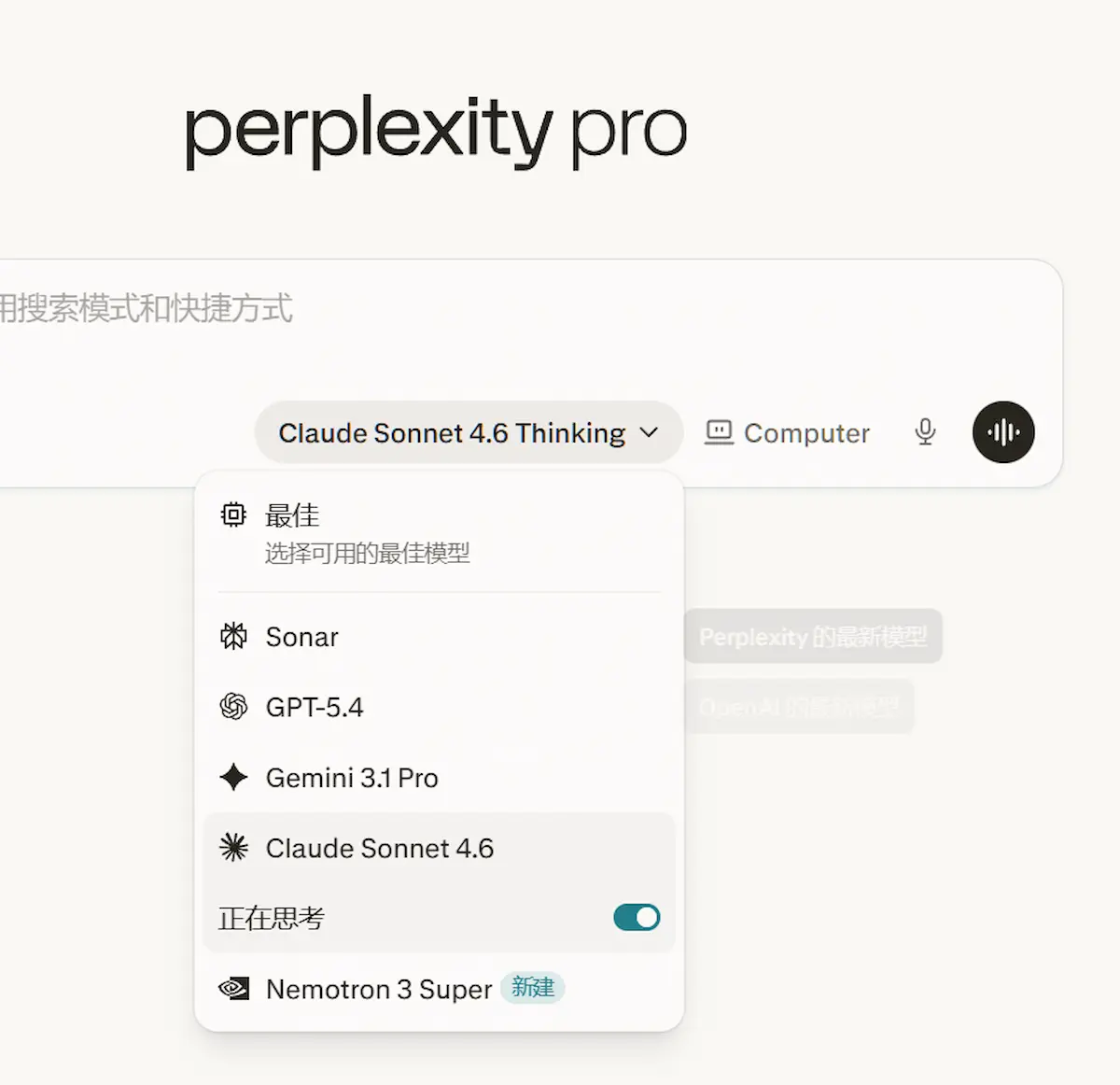Open voice mode with the waveform button
Screen dimensions: 1120x1085
pyautogui.click(x=1002, y=431)
